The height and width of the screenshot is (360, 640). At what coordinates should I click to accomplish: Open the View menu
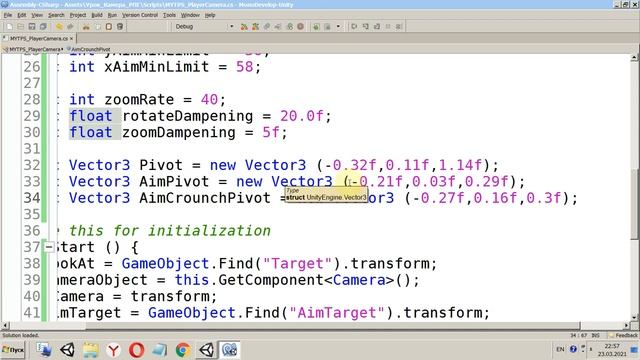pos(37,15)
